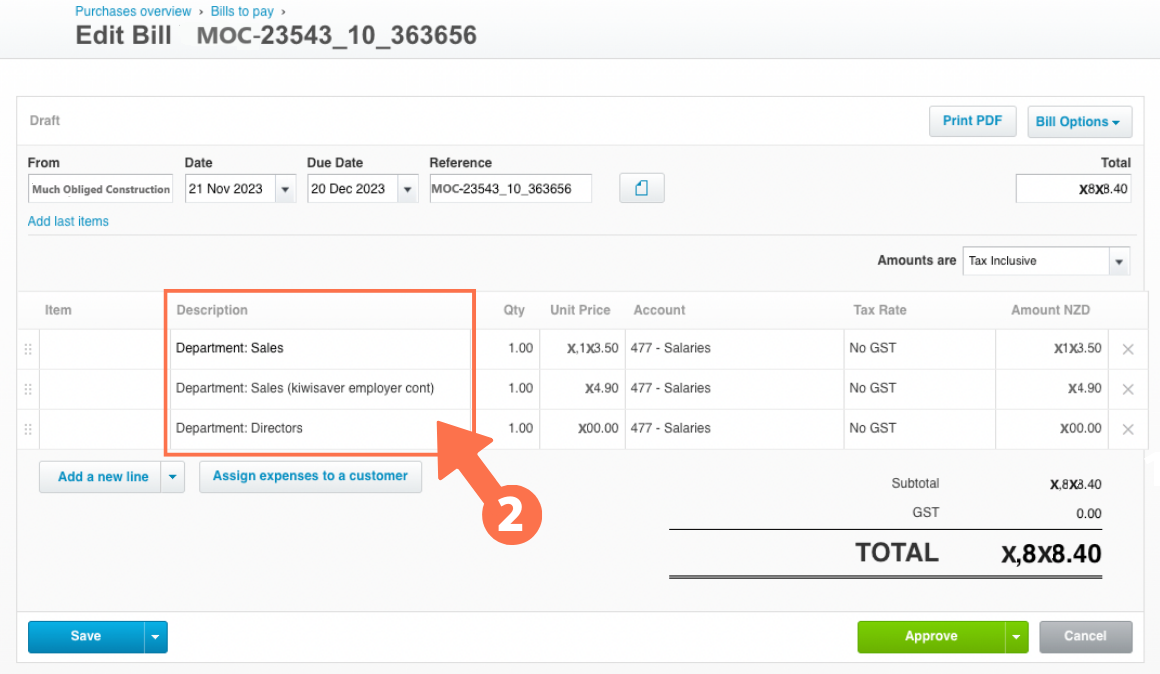This screenshot has width=1160, height=674.
Task: Expand the Approve button's dropdown arrow
Action: (x=1017, y=636)
